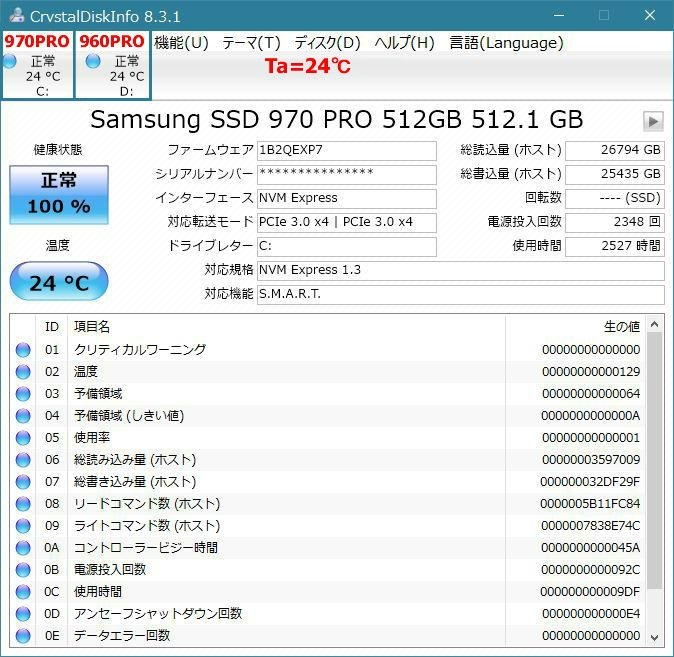Click the ID column header
This screenshot has height=657, width=674.
(52, 327)
